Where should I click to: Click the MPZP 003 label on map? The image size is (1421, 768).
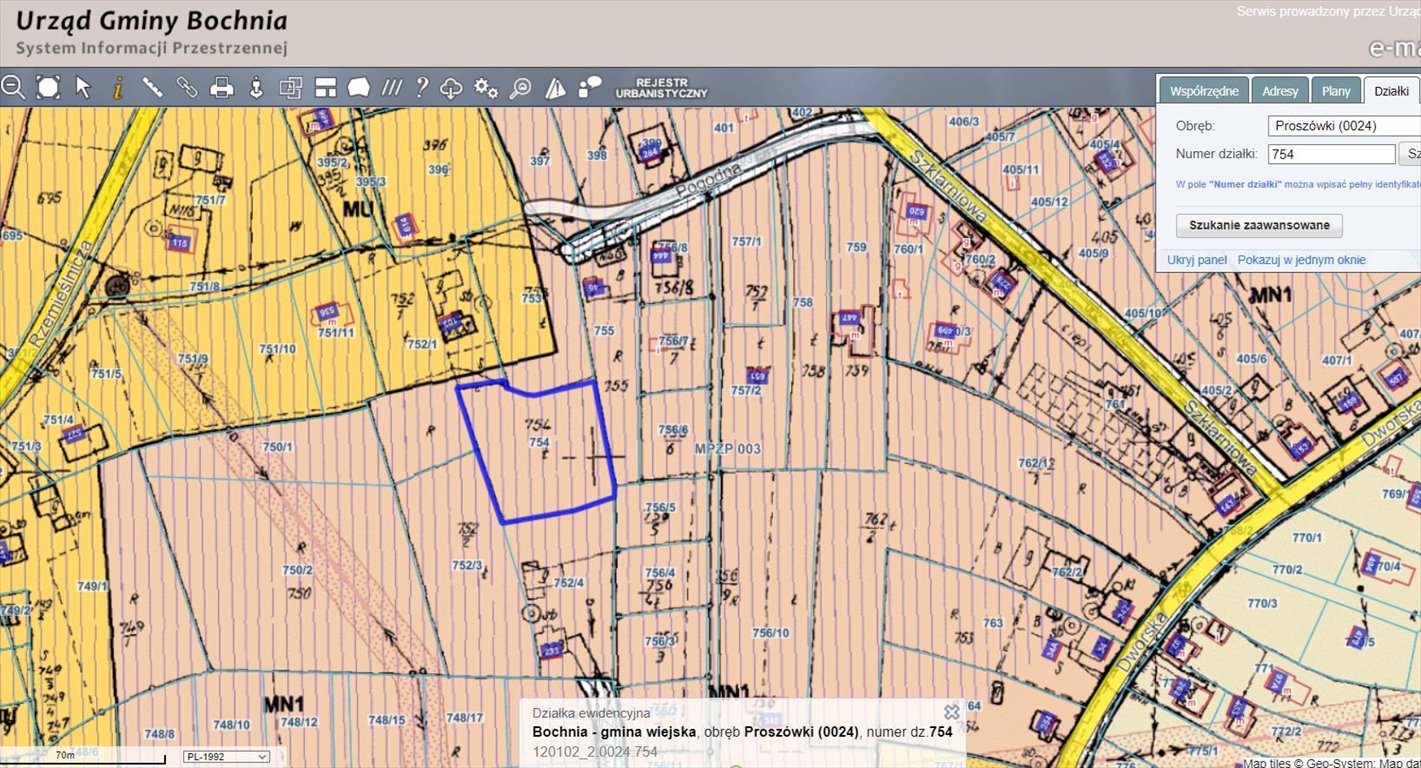point(727,449)
